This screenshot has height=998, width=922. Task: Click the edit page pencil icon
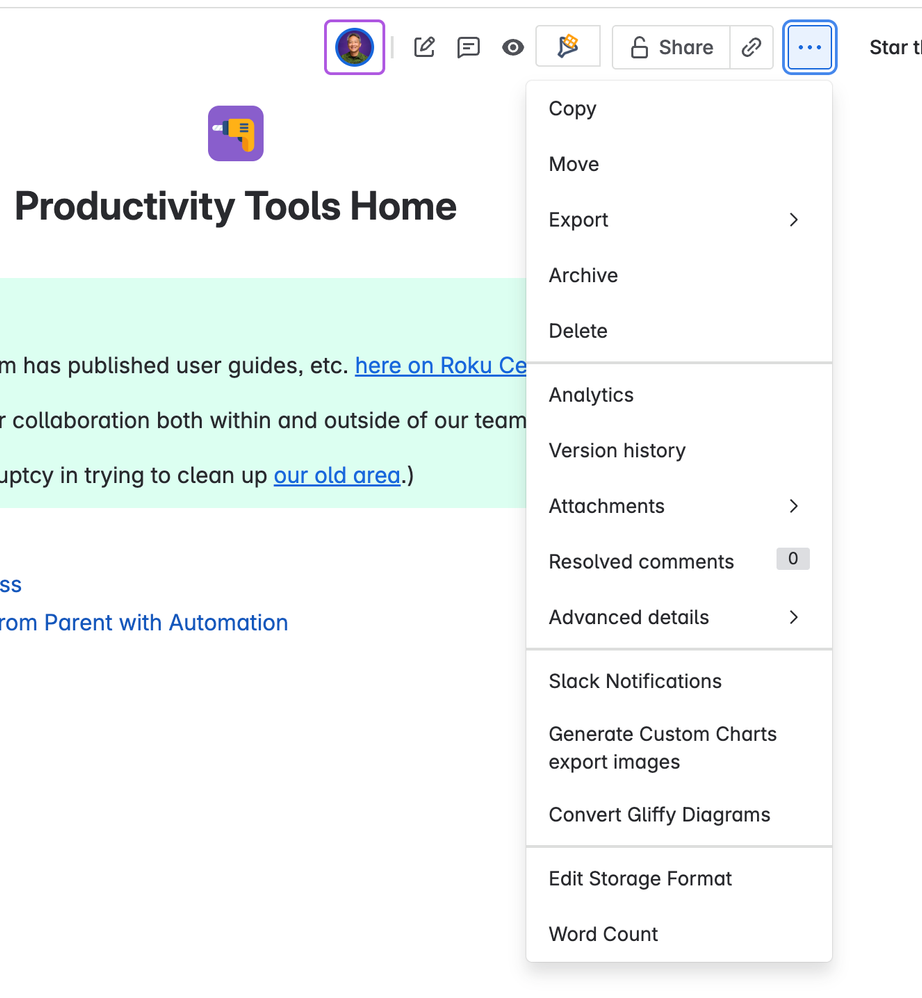(424, 47)
